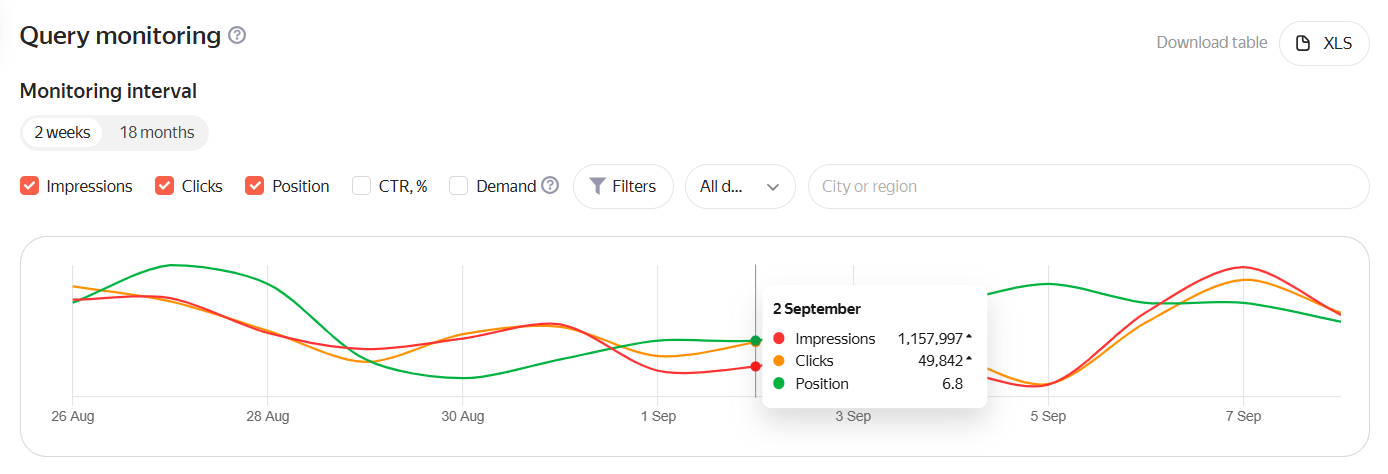Click the up arrow beside 49,842 in the tooltip
Viewport: 1388px width, 474px height.
968,359
